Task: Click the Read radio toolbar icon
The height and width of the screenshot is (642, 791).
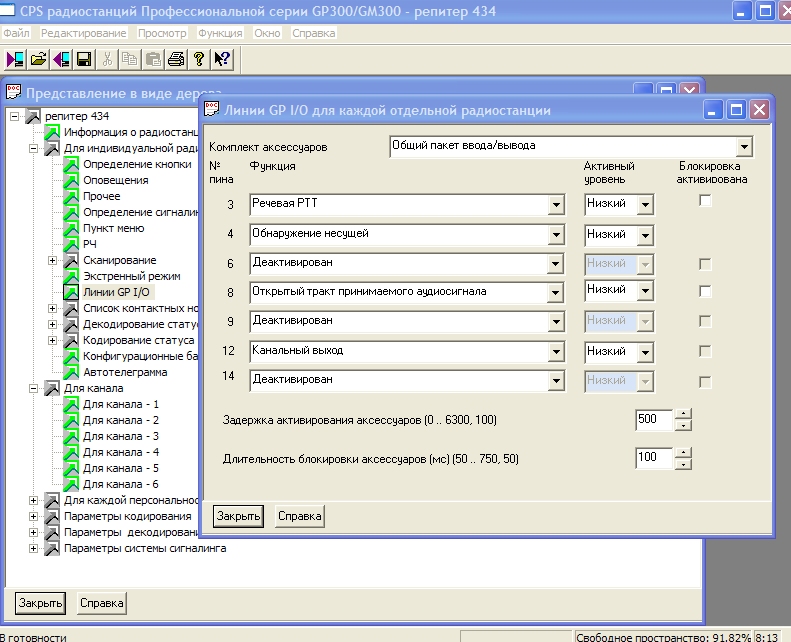Action: click(x=15, y=60)
